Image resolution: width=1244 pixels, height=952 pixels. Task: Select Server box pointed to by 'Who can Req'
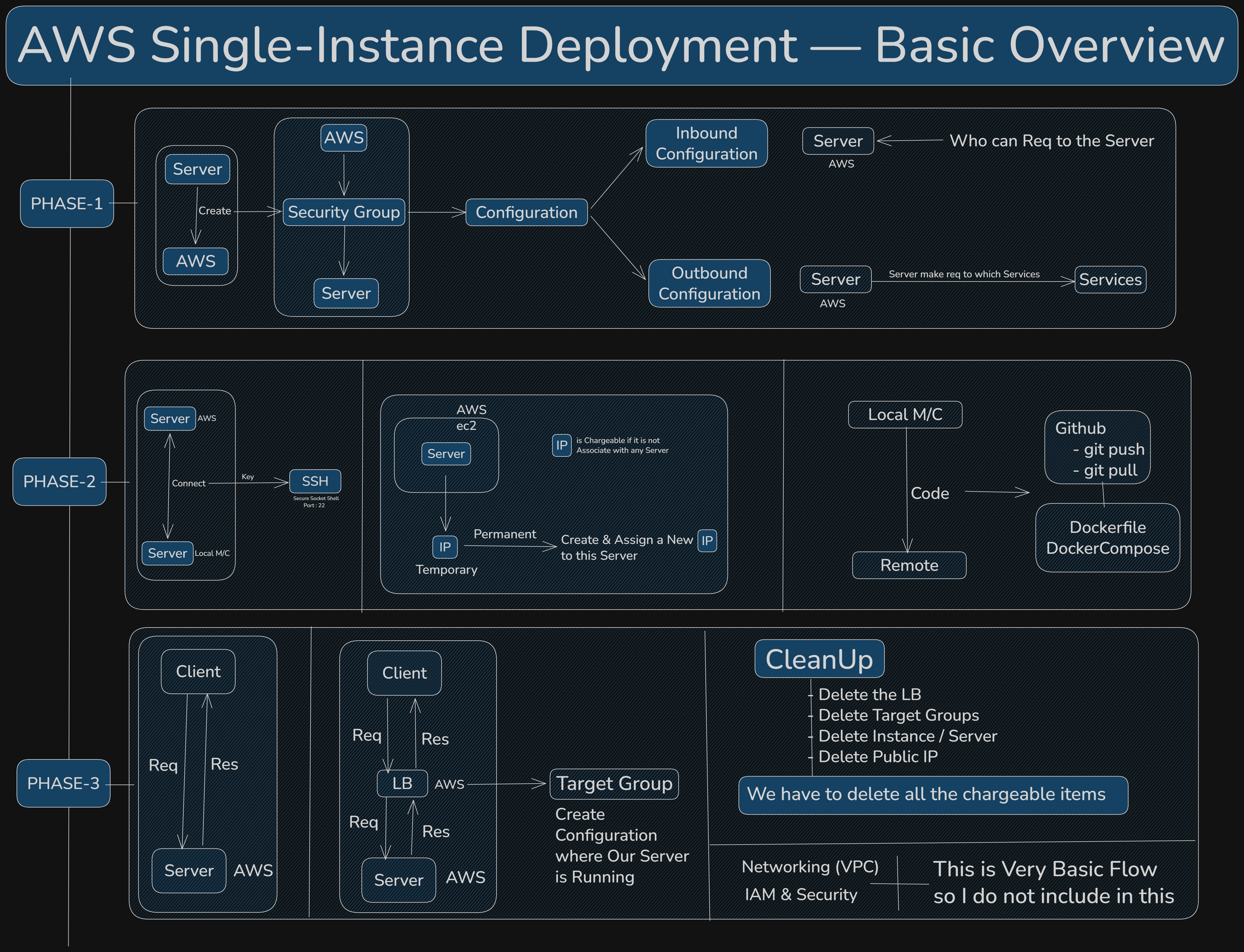coord(838,141)
